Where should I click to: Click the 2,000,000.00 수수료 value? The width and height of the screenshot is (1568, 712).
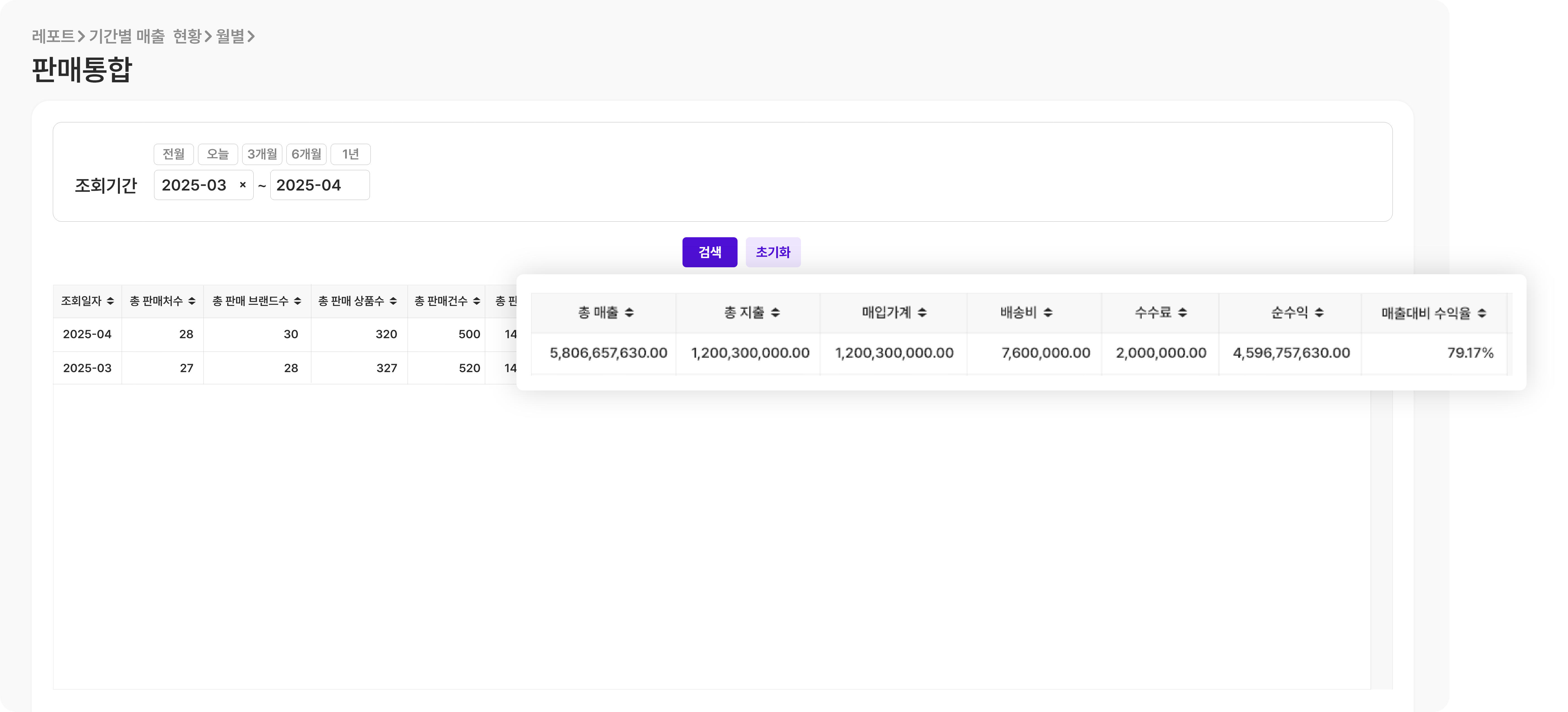click(x=1161, y=353)
